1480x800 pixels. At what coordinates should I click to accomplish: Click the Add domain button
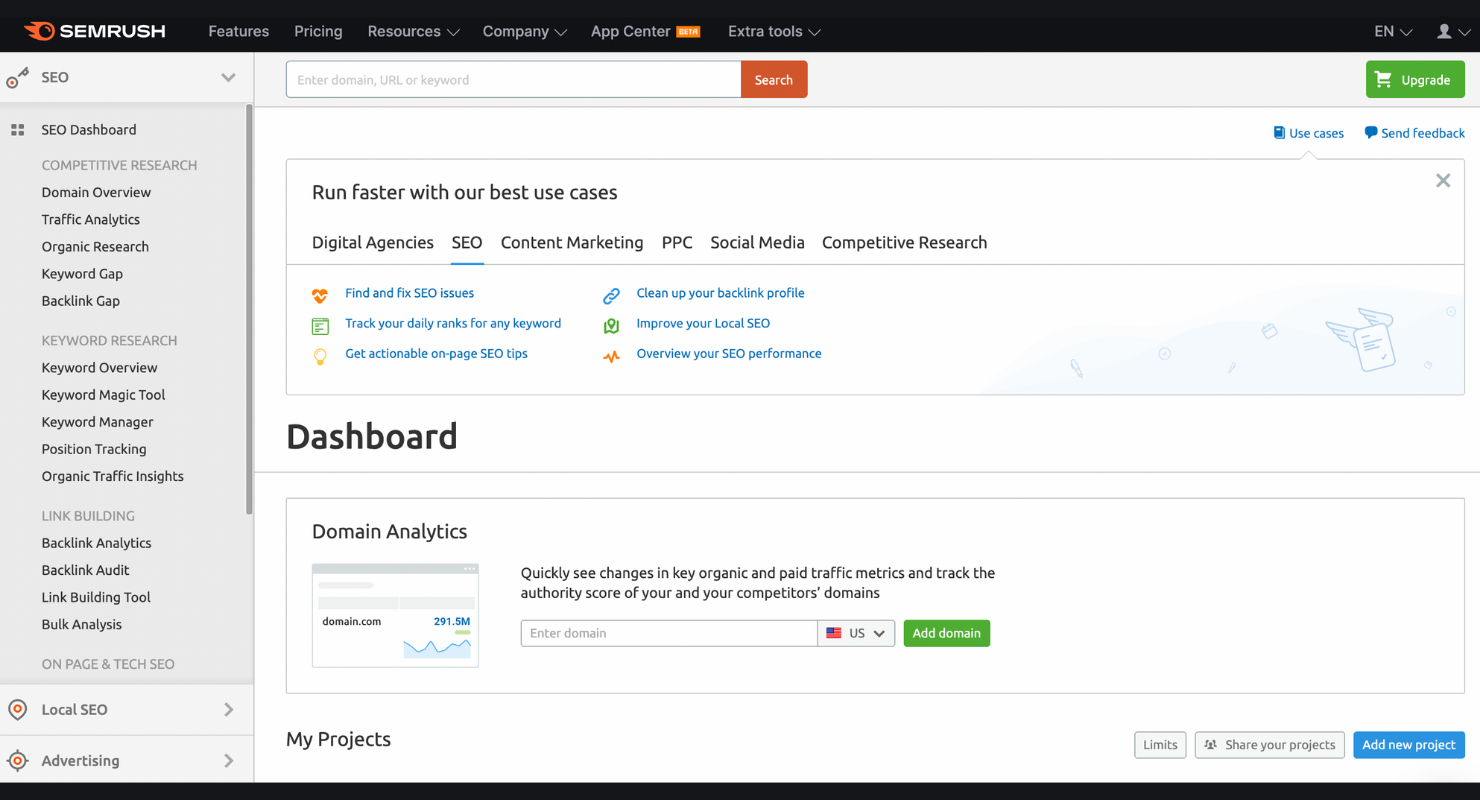pos(947,633)
